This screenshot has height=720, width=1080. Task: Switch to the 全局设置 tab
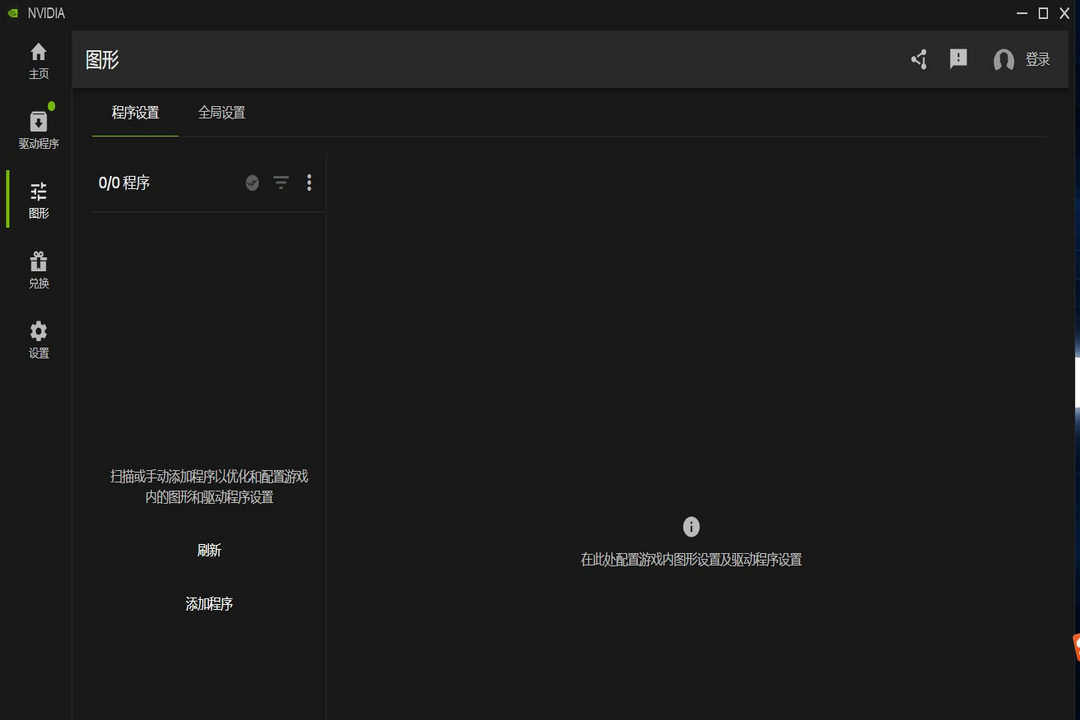coord(221,113)
